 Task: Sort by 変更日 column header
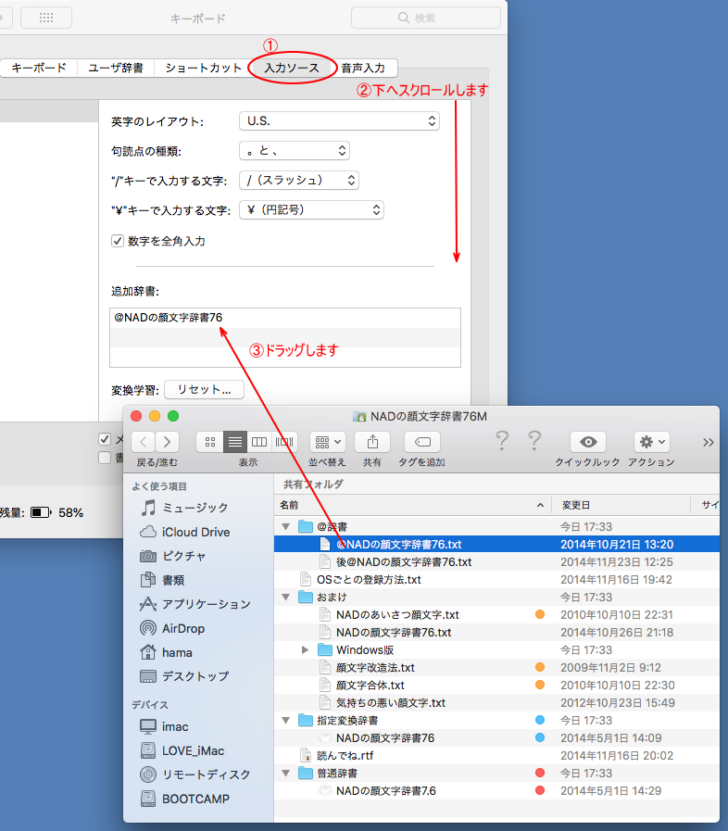(621, 505)
